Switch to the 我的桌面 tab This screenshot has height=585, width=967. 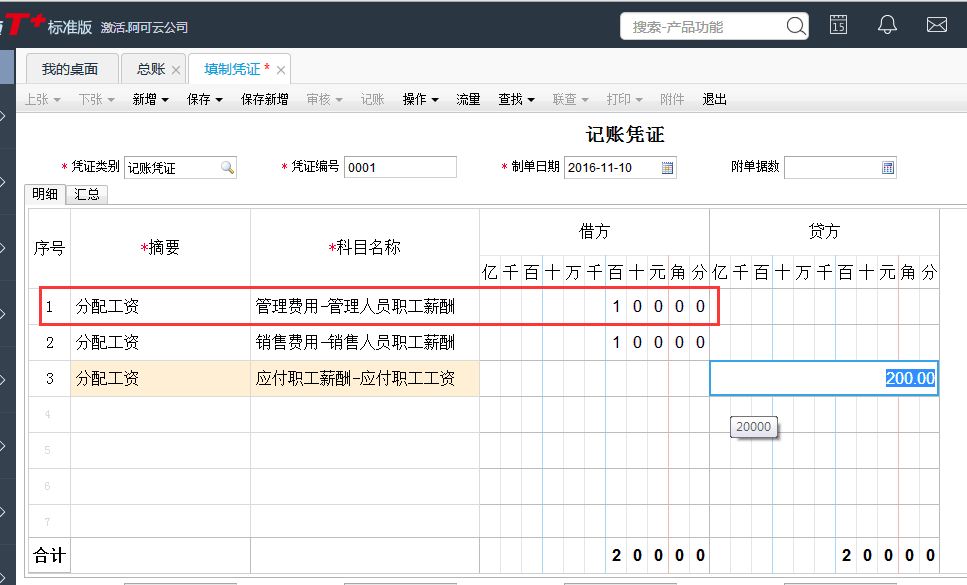tap(72, 68)
